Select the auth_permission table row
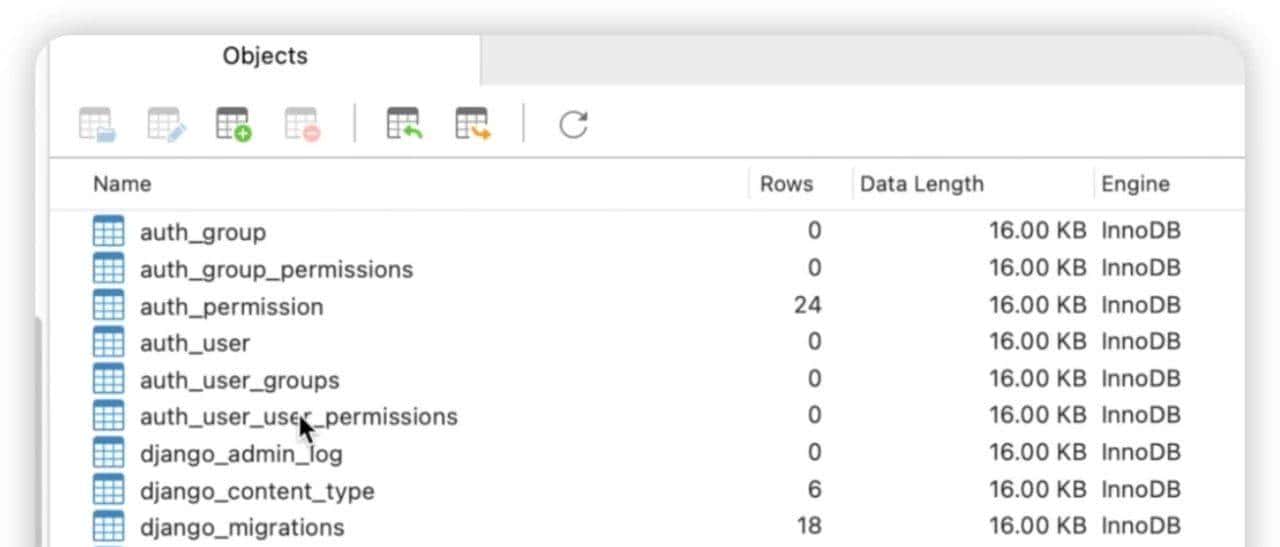This screenshot has height=547, width=1280. (x=231, y=306)
